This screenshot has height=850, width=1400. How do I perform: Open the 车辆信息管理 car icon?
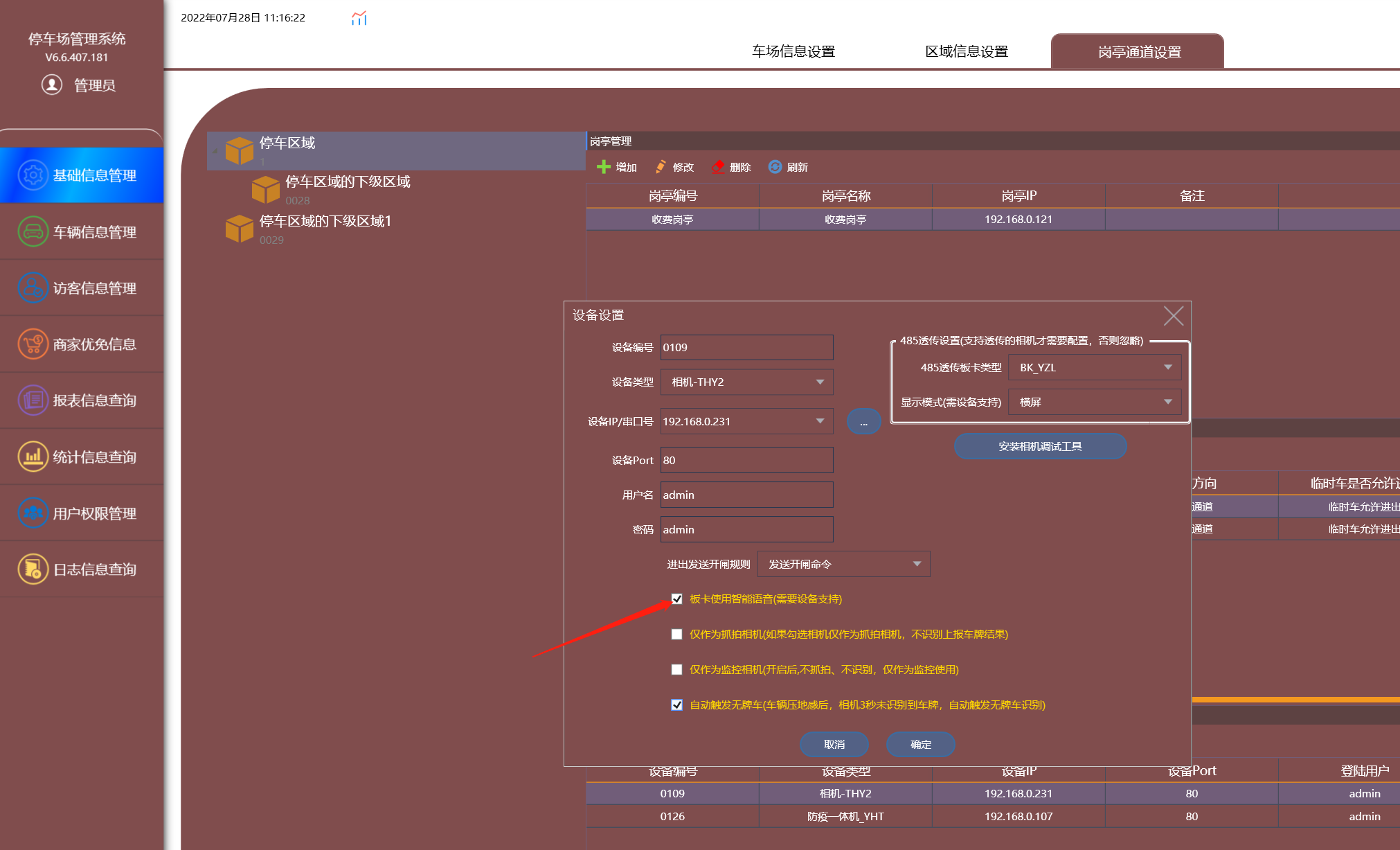coord(33,231)
